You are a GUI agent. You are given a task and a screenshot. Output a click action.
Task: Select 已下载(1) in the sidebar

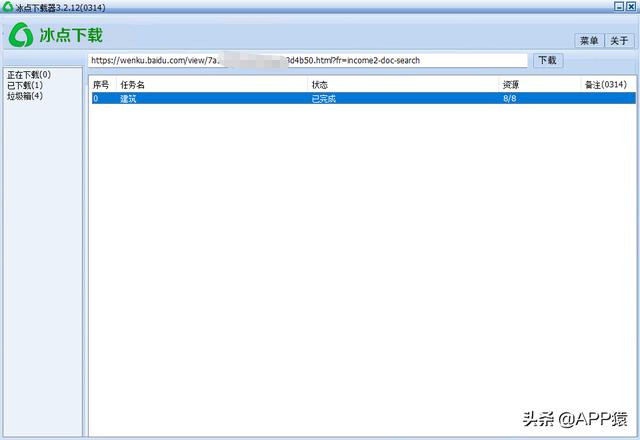[25, 85]
